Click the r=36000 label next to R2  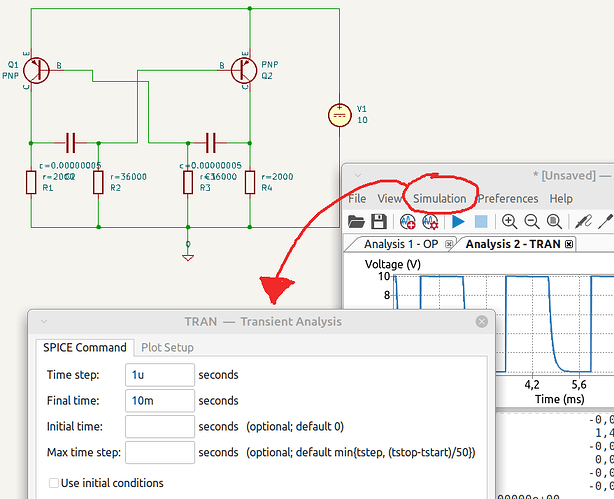click(x=128, y=177)
